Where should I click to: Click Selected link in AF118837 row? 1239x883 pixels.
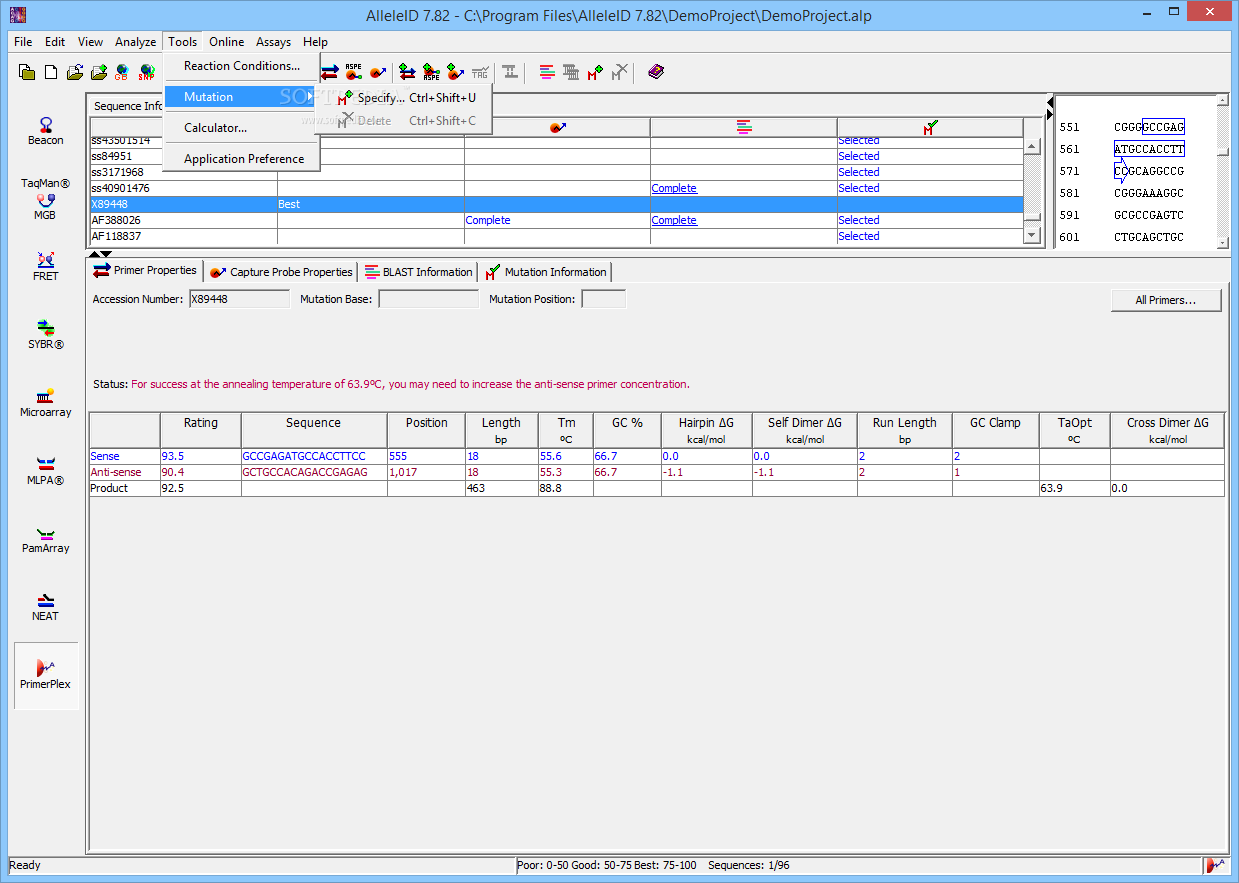pyautogui.click(x=859, y=236)
